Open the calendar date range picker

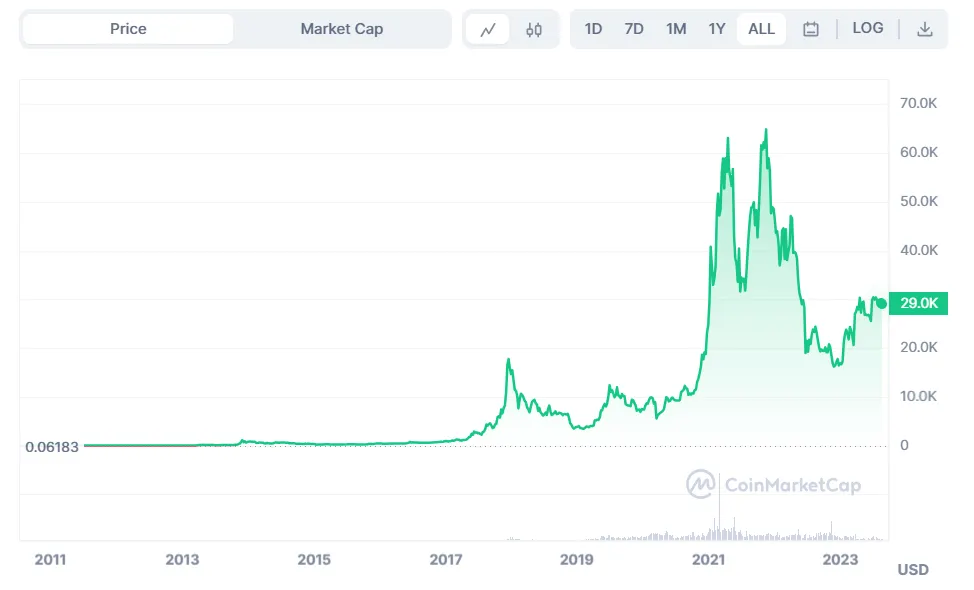tap(811, 29)
